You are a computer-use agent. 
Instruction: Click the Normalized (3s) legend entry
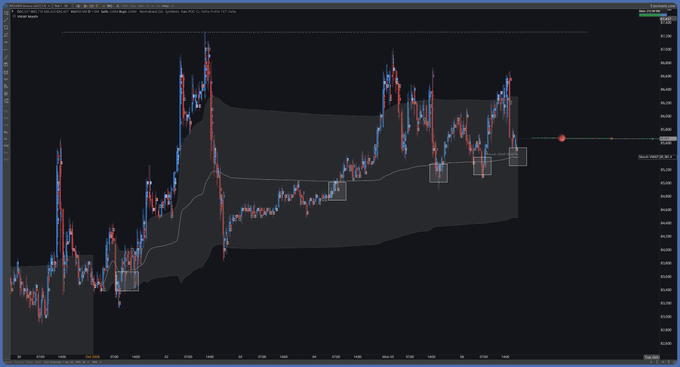pyautogui.click(x=152, y=11)
